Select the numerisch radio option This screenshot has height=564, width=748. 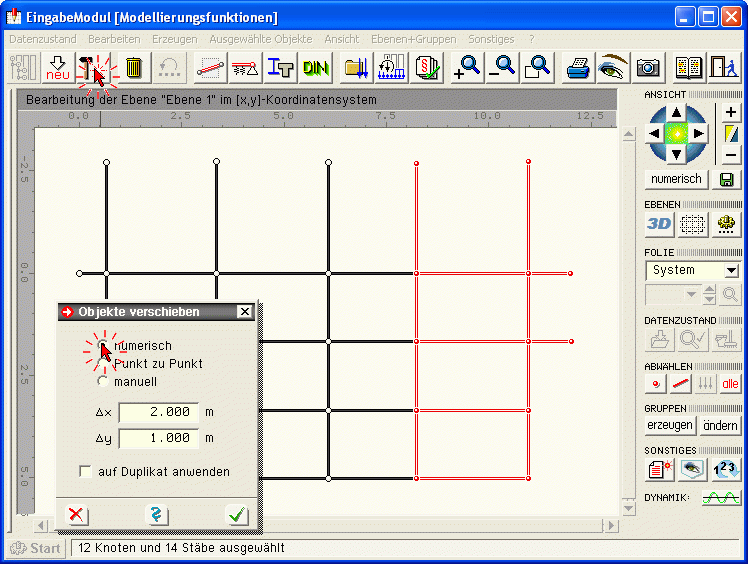coord(103,346)
